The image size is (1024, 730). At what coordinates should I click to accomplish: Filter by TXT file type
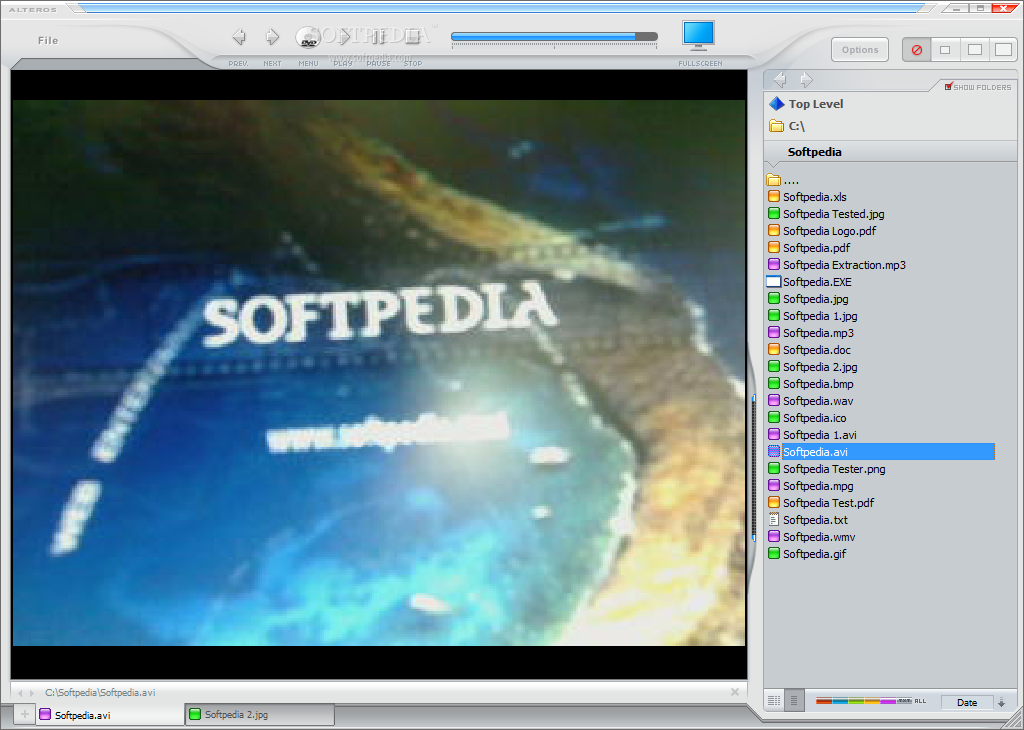pyautogui.click(x=904, y=701)
